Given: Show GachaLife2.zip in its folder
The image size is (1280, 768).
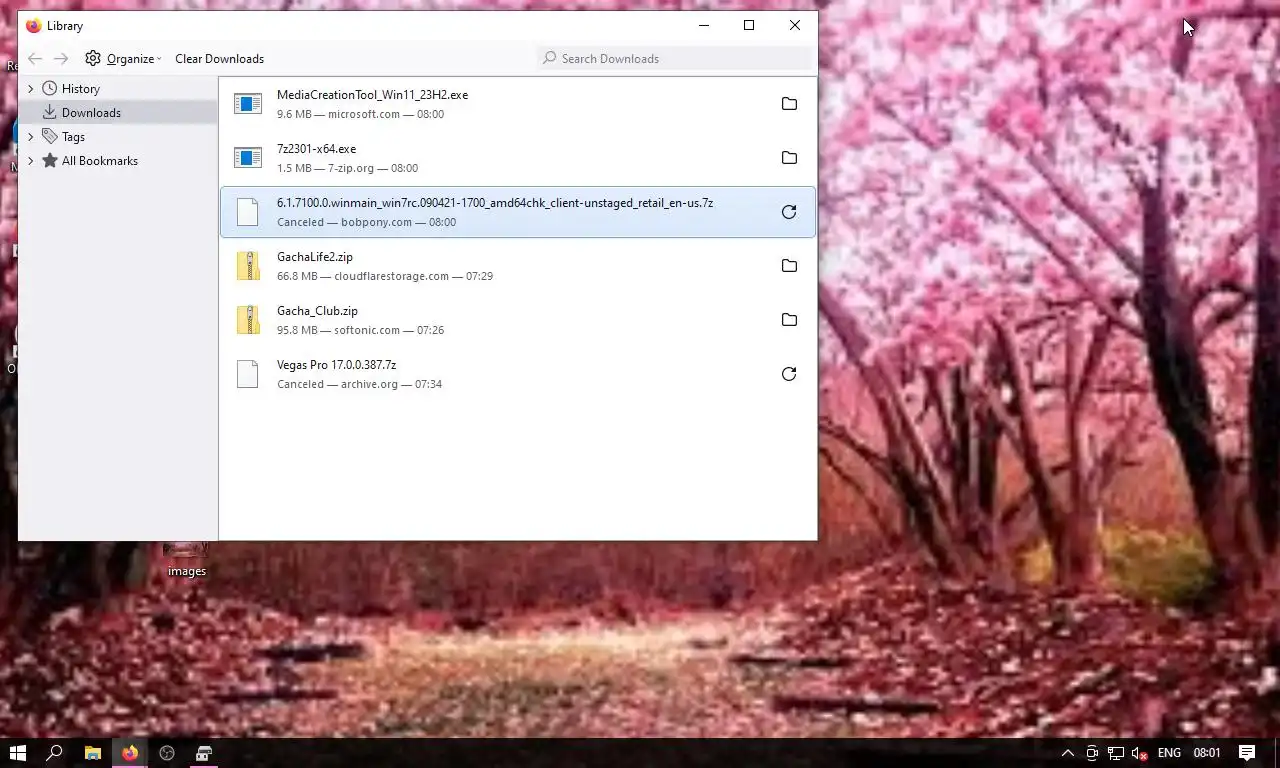Looking at the screenshot, I should 789,266.
